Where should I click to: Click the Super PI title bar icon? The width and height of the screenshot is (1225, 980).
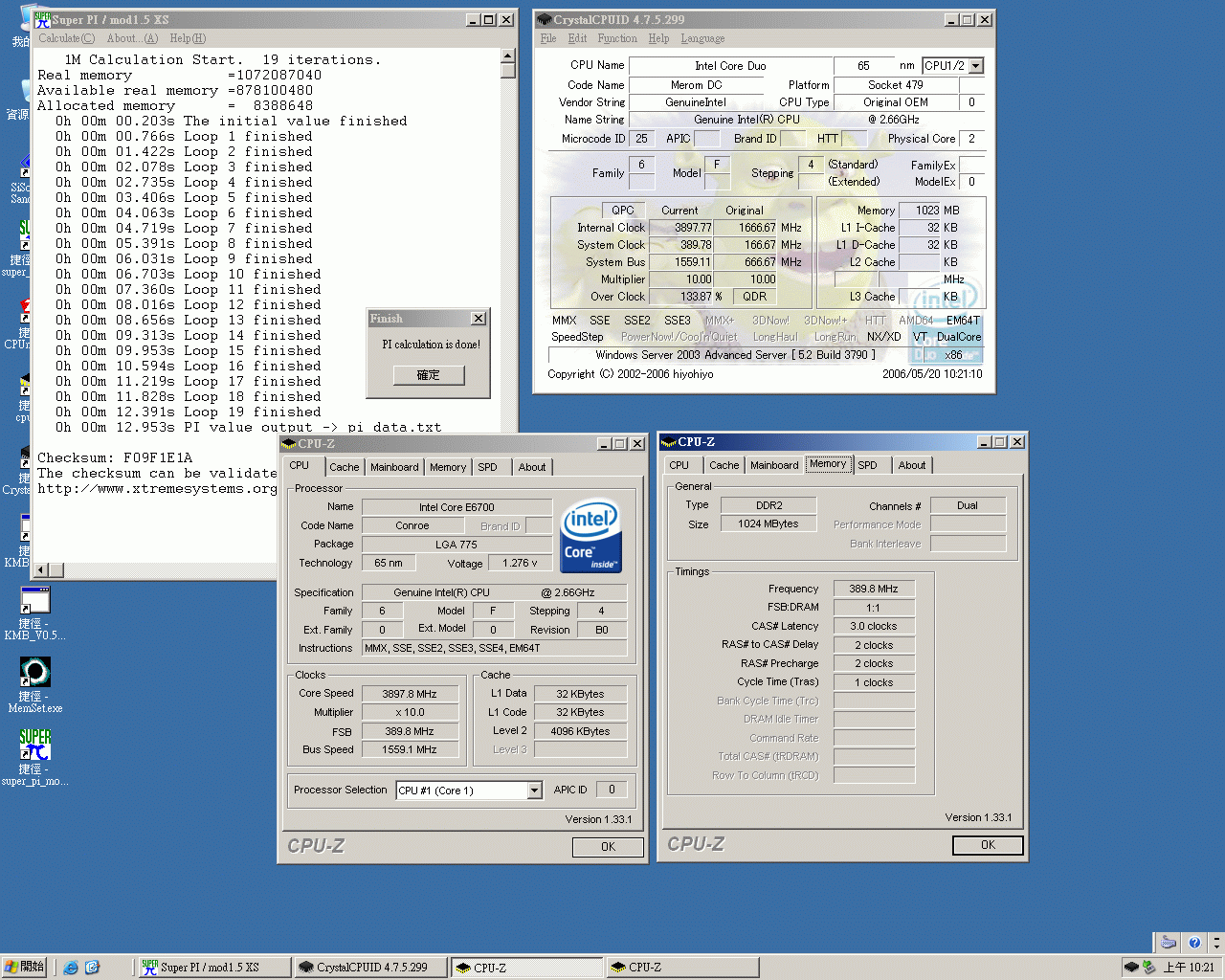click(x=43, y=19)
